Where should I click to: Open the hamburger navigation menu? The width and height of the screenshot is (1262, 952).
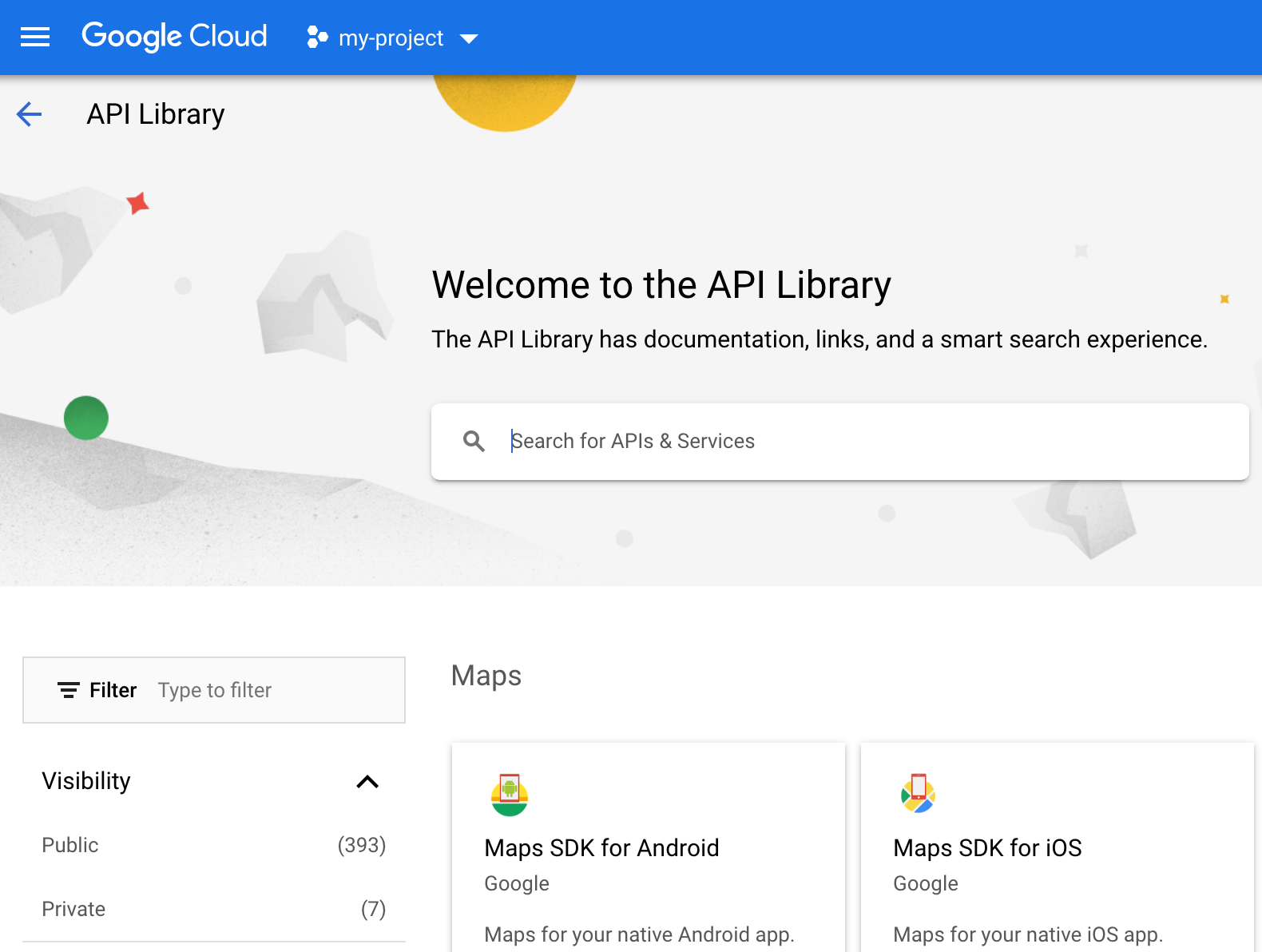tap(35, 38)
